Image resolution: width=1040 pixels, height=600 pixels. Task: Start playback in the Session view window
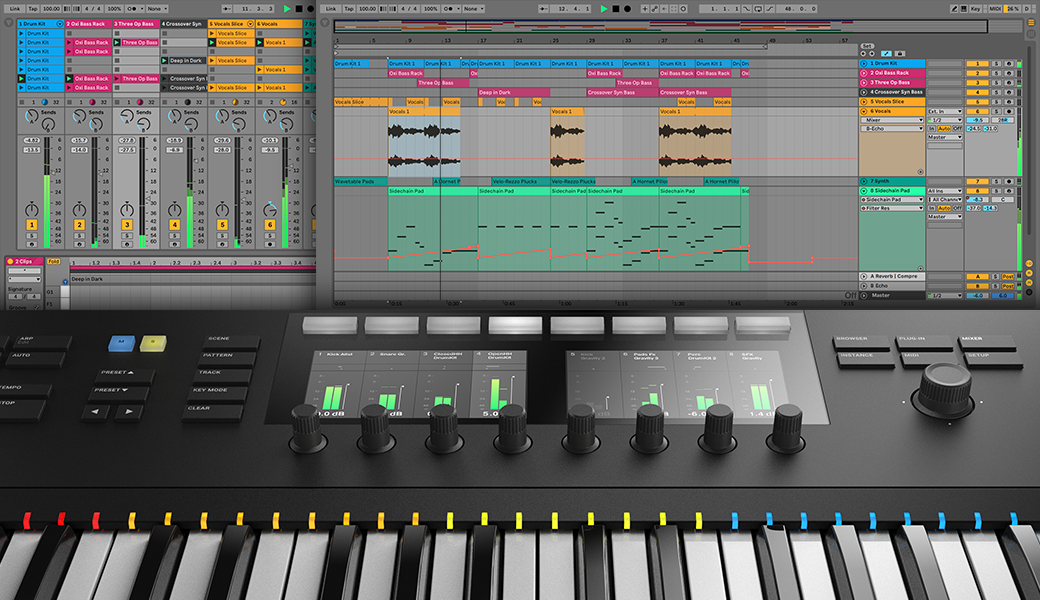coord(287,9)
